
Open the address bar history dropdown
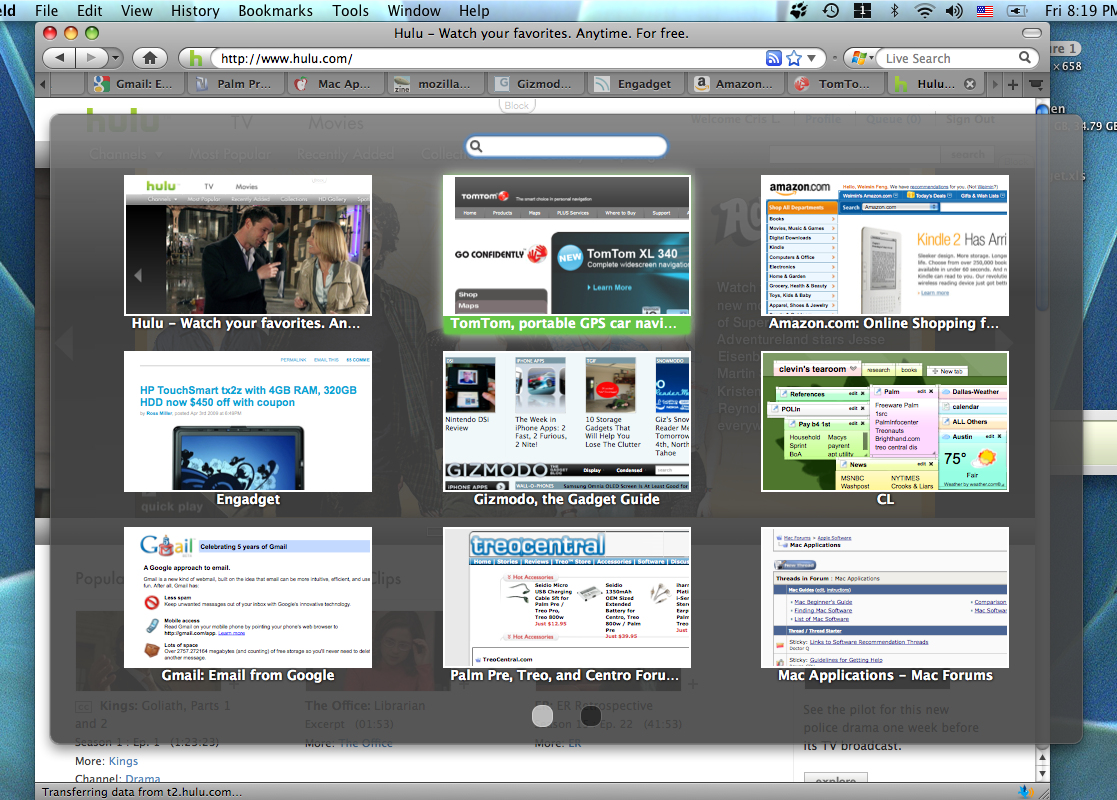pyautogui.click(x=812, y=58)
